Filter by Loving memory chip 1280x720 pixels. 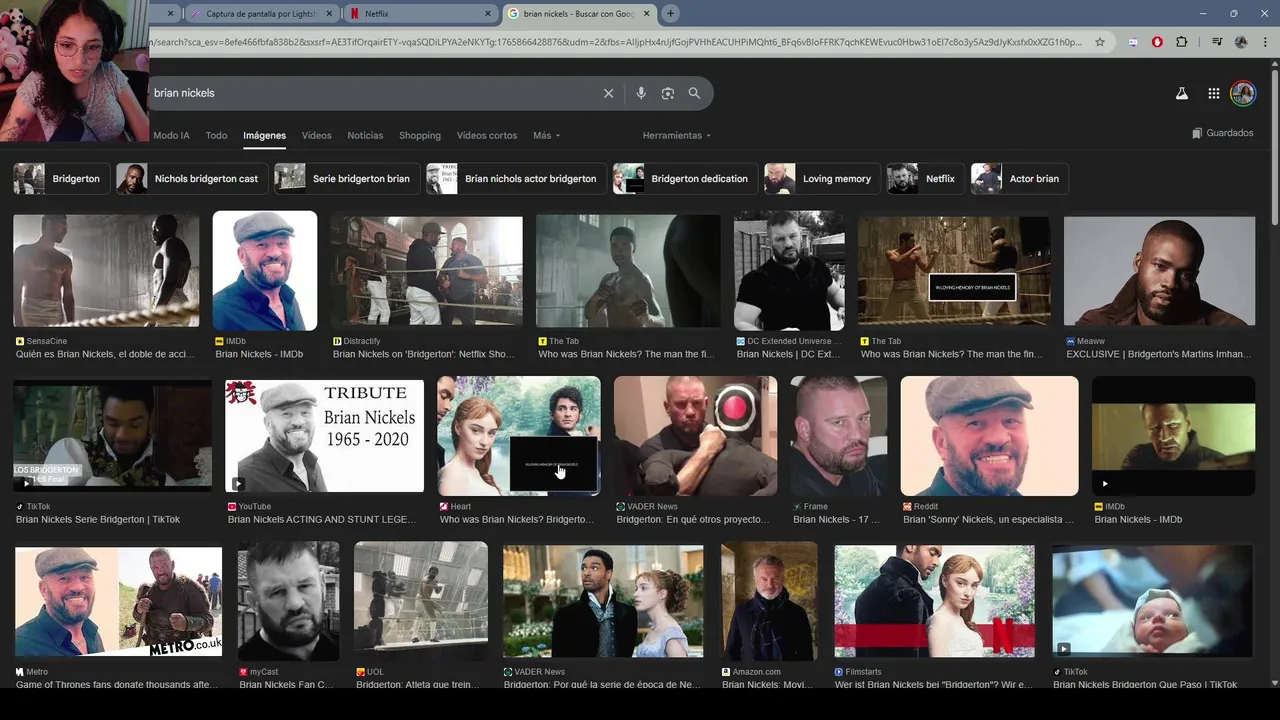tap(822, 179)
